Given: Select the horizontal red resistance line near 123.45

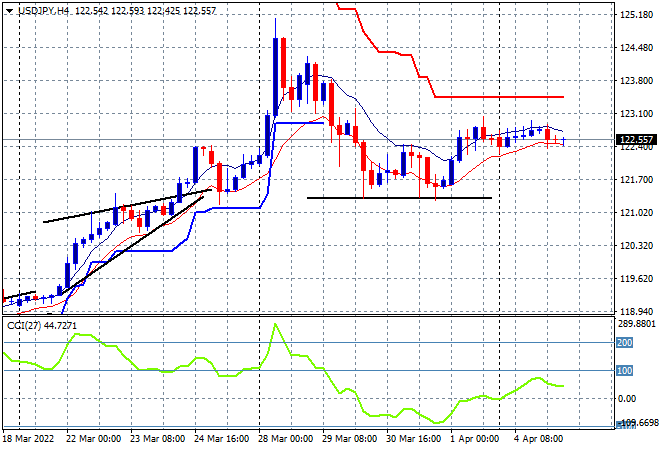Looking at the screenshot, I should (x=499, y=97).
